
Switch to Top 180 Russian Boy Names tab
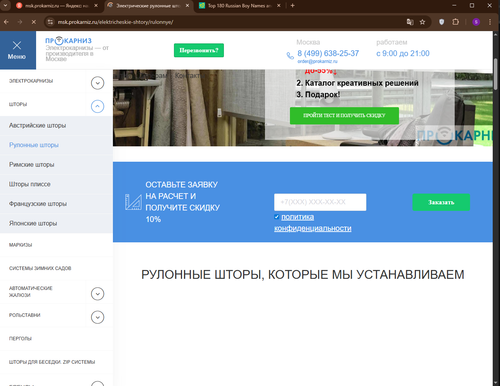(x=239, y=6)
